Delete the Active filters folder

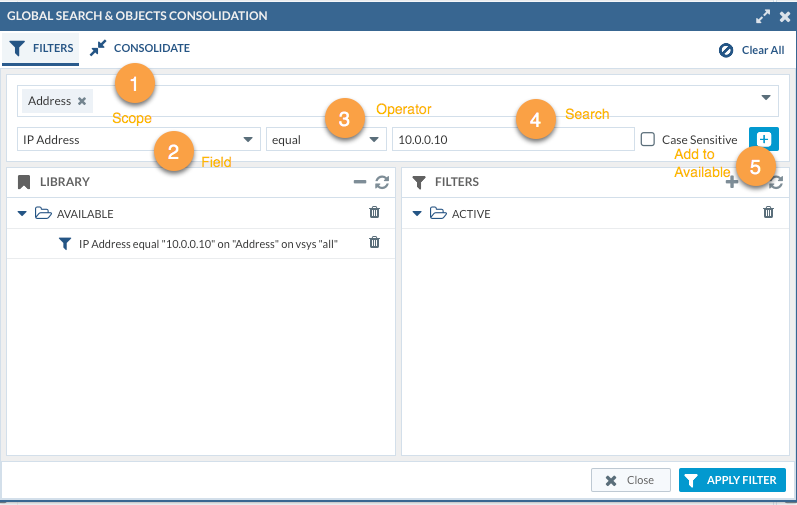768,213
